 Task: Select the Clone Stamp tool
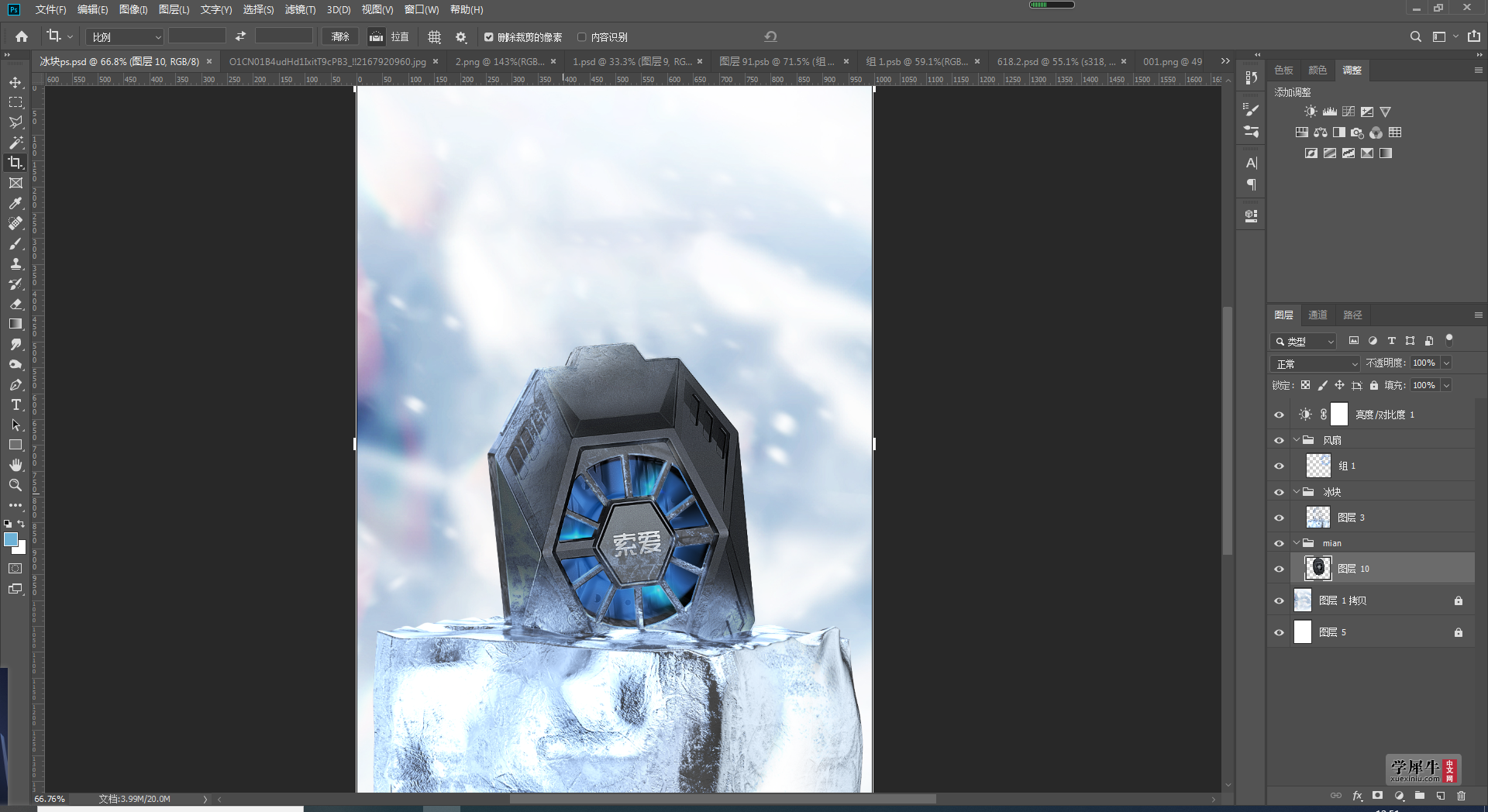15,263
